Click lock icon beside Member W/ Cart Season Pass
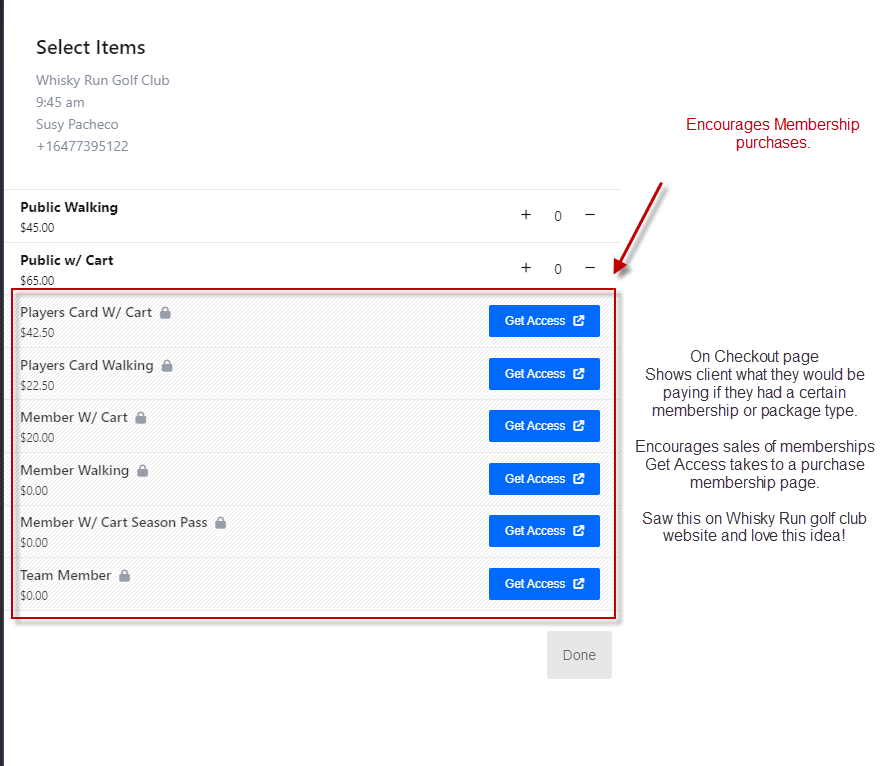Screen dimensions: 890x766 coord(221,523)
